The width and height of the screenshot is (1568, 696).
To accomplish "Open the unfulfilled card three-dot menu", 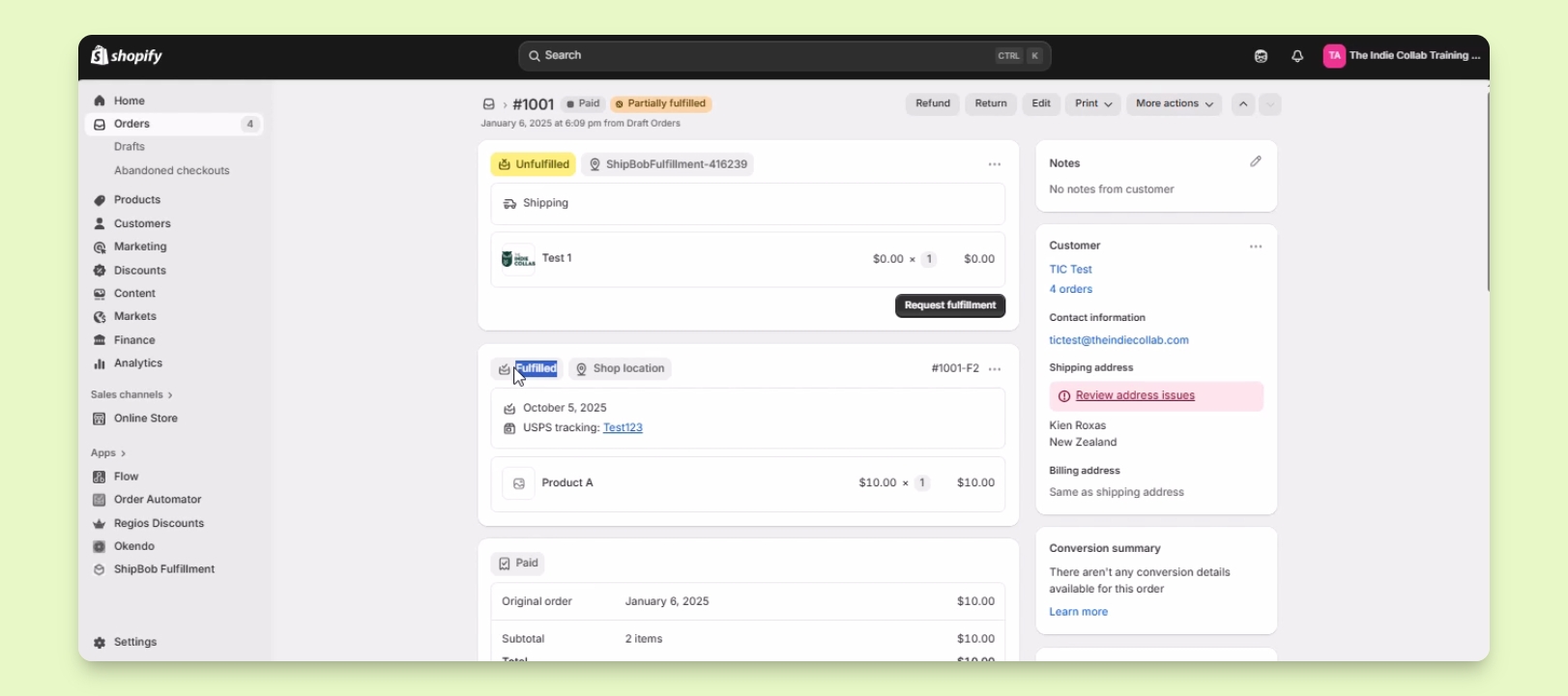I will pyautogui.click(x=995, y=164).
